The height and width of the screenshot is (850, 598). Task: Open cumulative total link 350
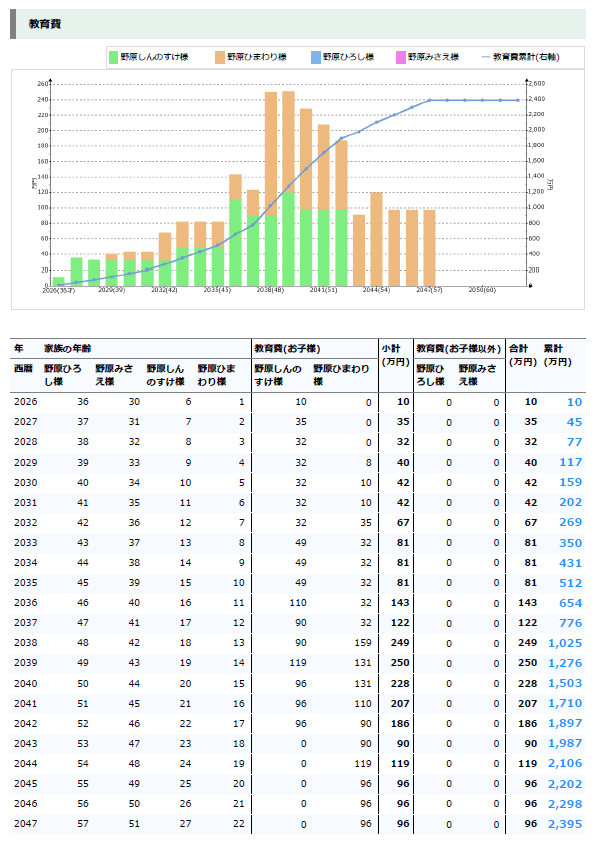coord(570,543)
